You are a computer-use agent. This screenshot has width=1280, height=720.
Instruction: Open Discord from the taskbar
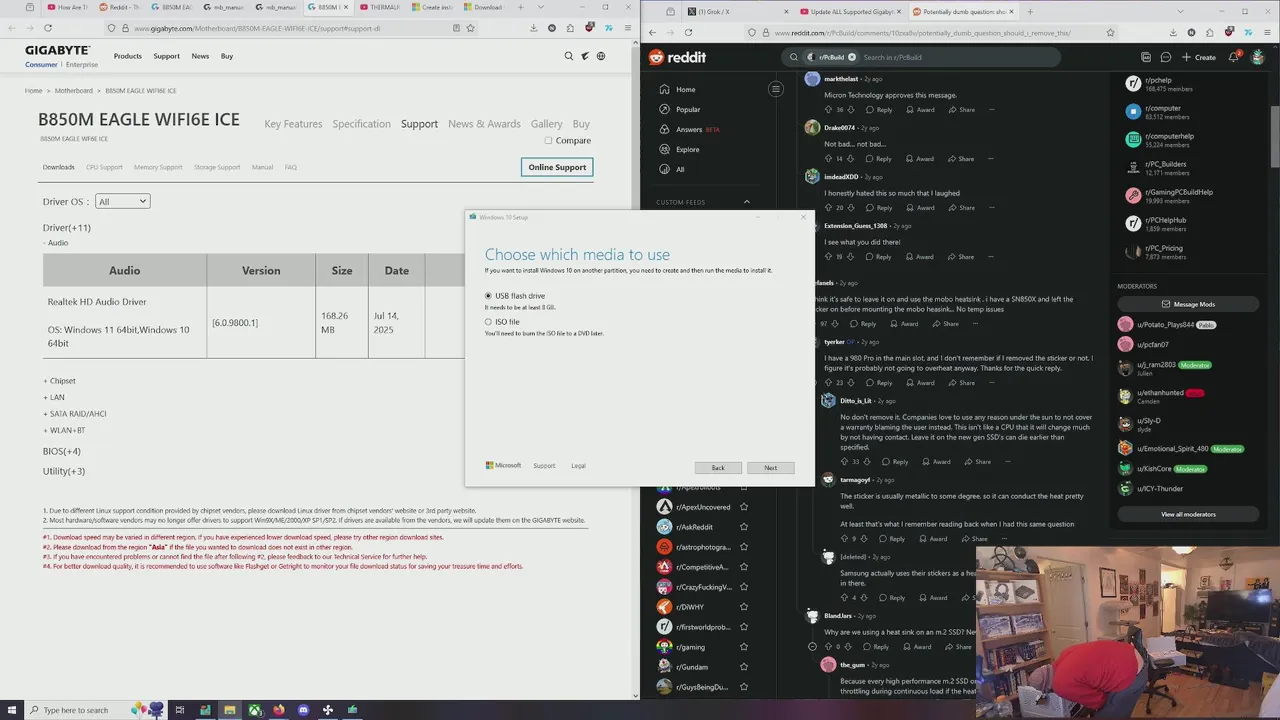303,710
